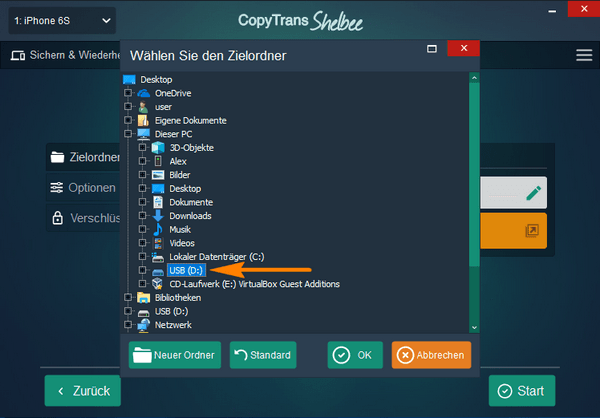
Task: Click the Netzwerk globe icon
Action: pos(143,325)
